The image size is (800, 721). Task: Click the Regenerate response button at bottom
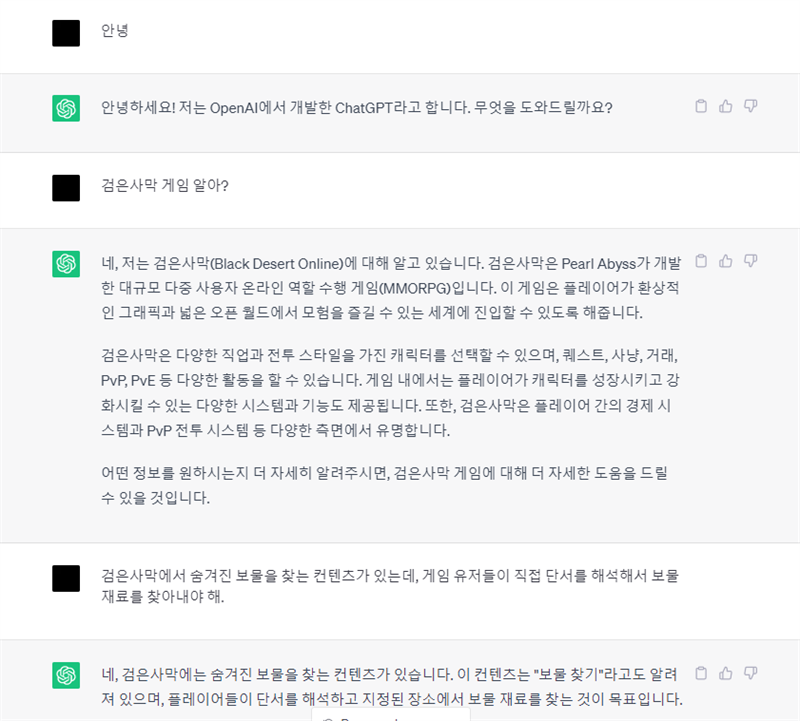391,715
